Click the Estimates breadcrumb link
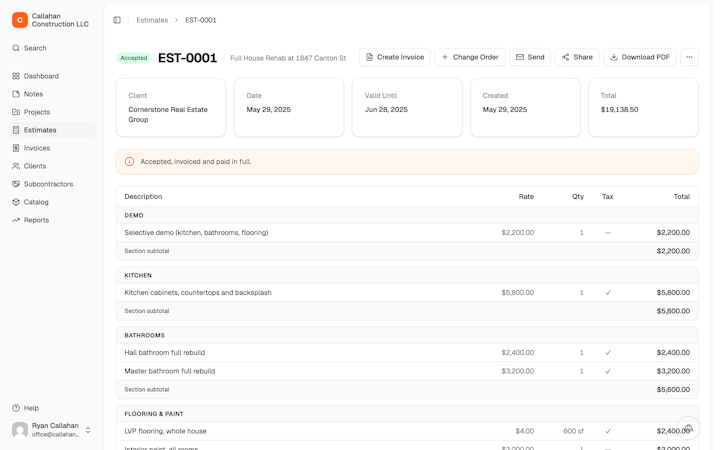This screenshot has width=720, height=450. (152, 20)
